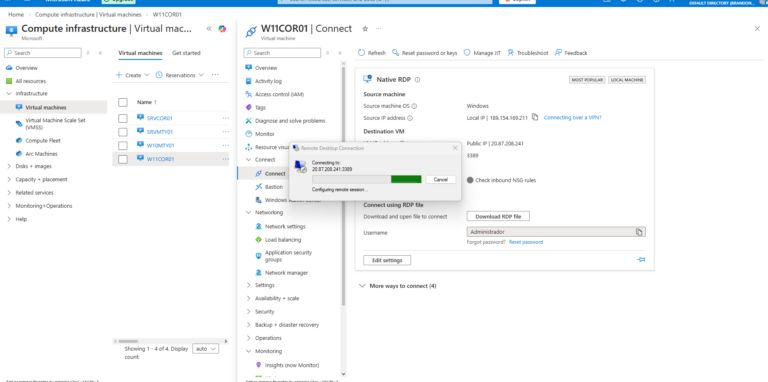Image resolution: width=768 pixels, height=382 pixels.
Task: Click Download RDP file button
Action: 498,216
